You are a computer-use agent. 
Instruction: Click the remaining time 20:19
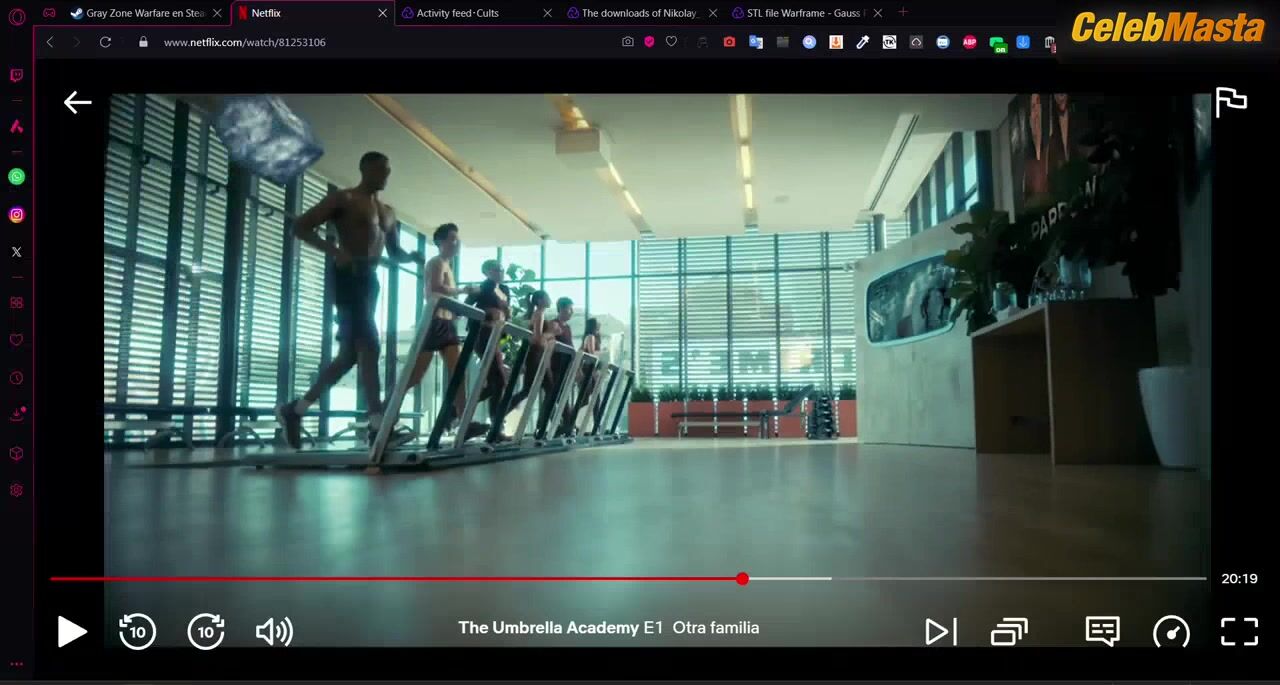[1239, 578]
